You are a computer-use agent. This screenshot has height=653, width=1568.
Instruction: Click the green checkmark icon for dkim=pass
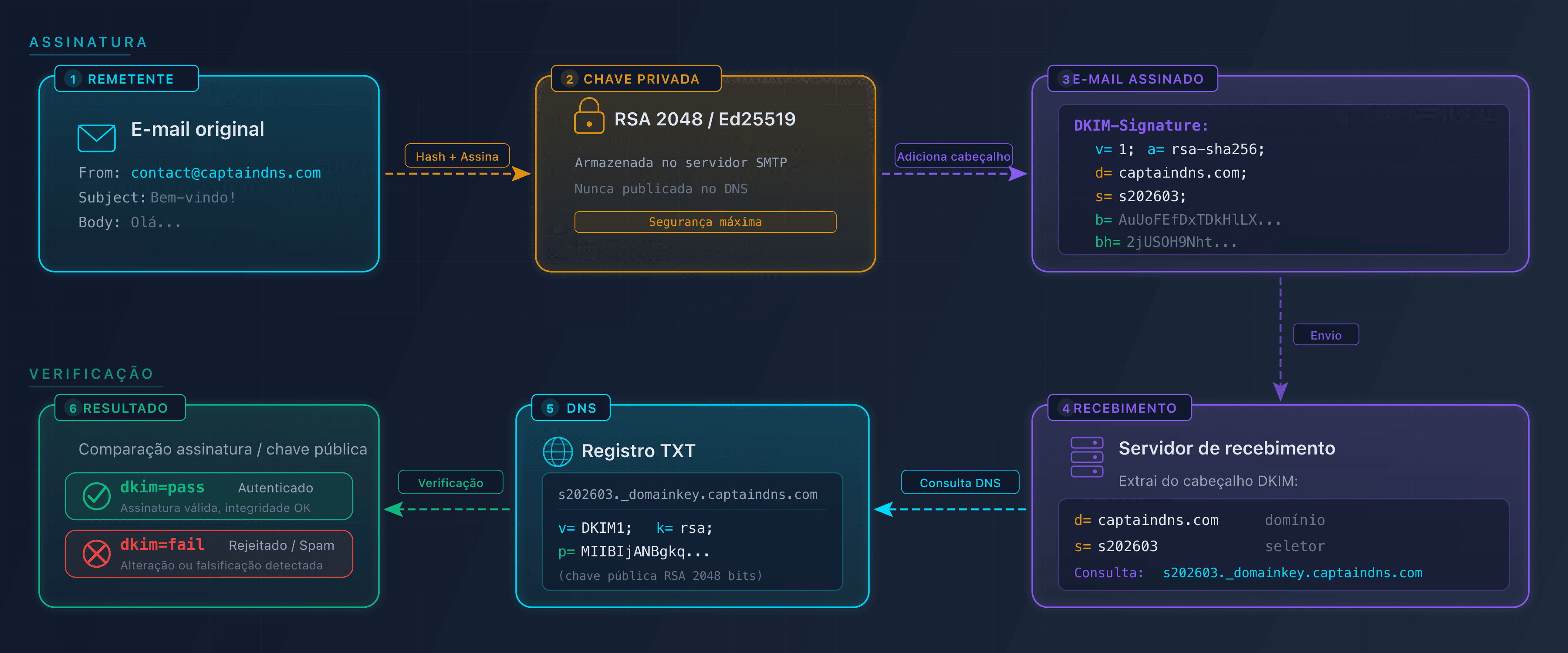[96, 496]
